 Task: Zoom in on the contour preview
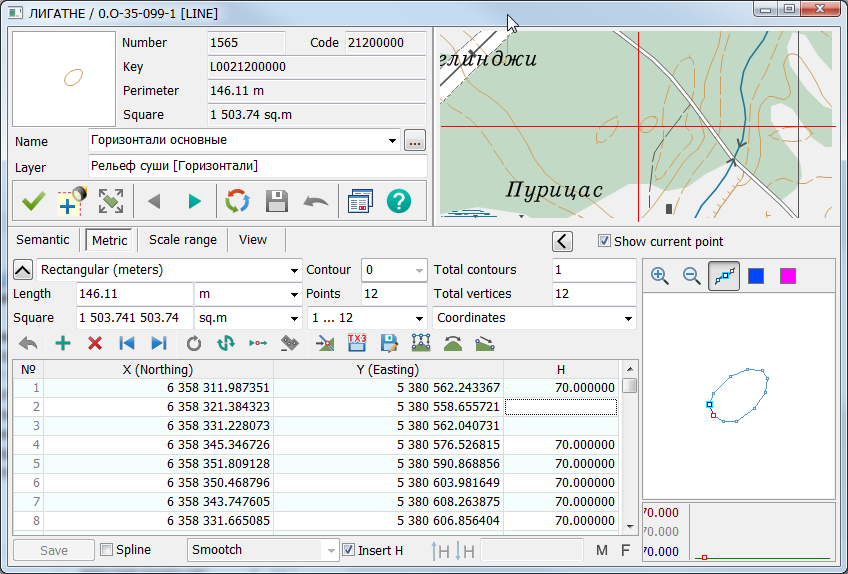660,276
